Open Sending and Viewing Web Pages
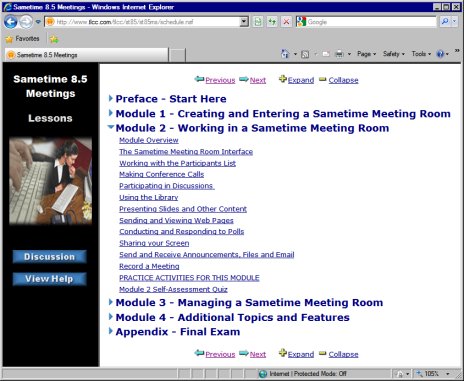 coord(176,220)
